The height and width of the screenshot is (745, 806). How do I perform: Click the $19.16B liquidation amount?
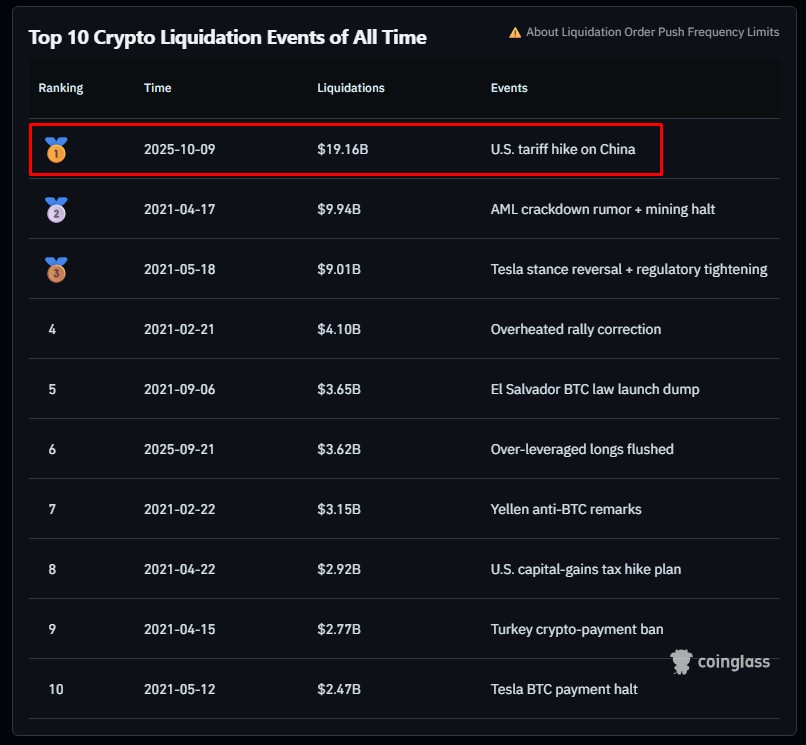coord(343,149)
